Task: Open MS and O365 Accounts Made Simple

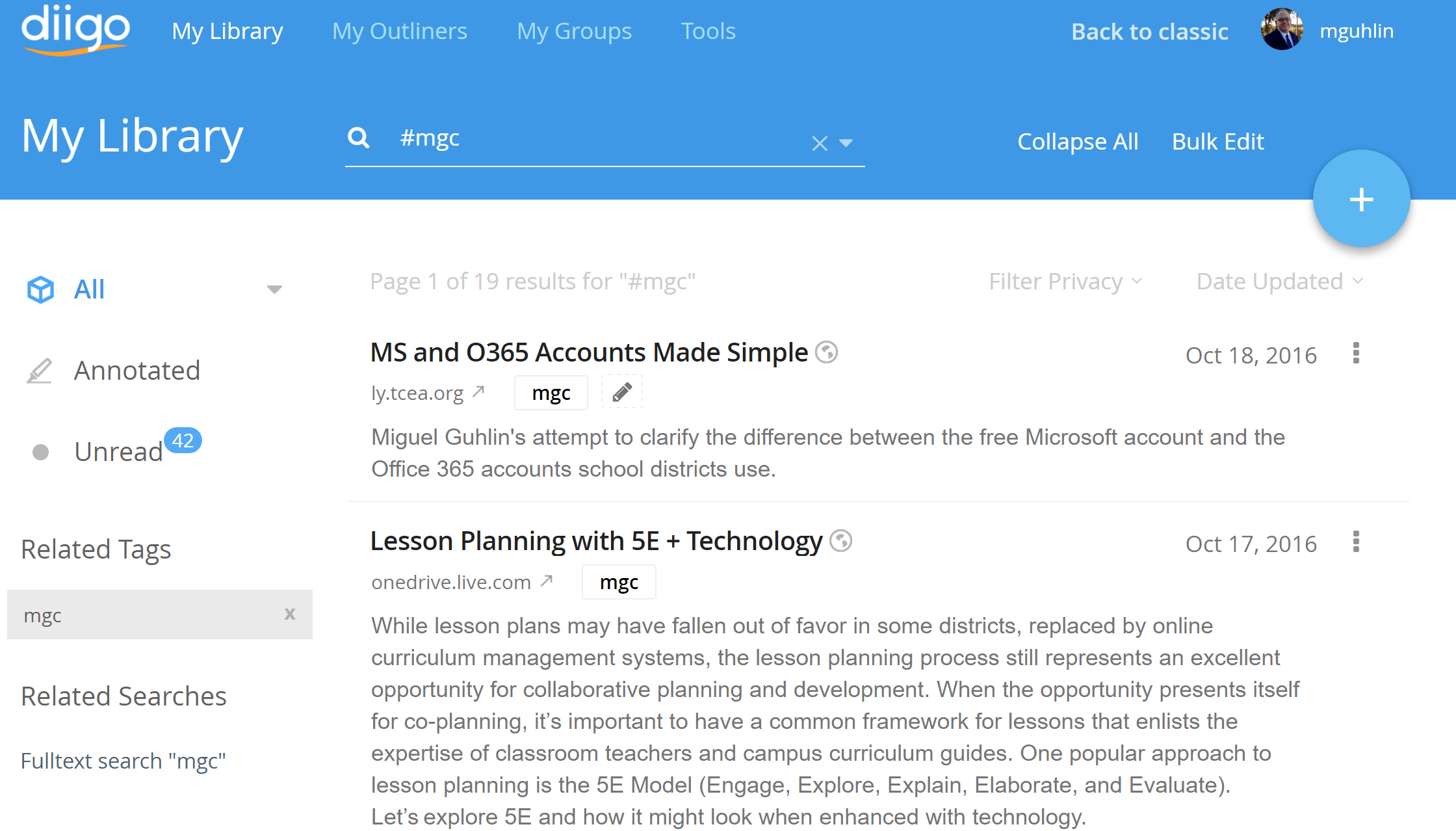Action: (589, 352)
